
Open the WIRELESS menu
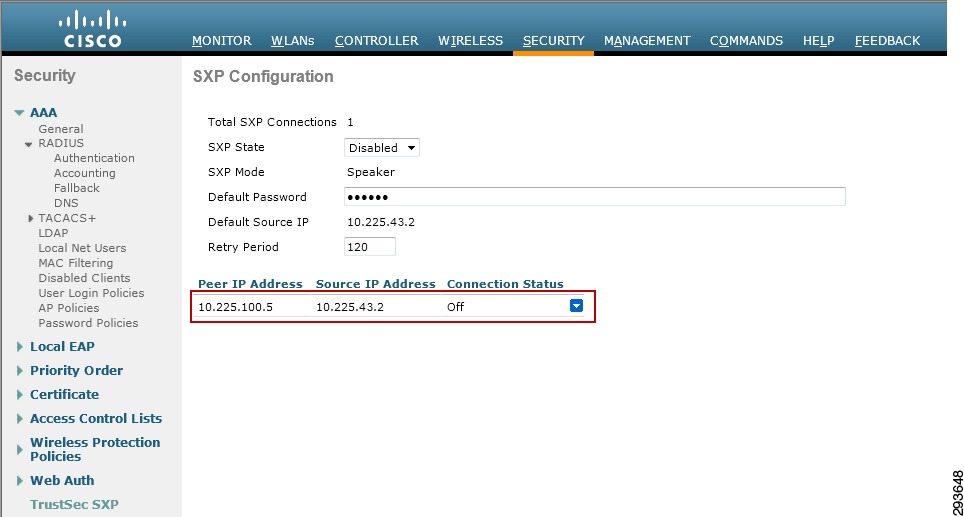click(470, 41)
